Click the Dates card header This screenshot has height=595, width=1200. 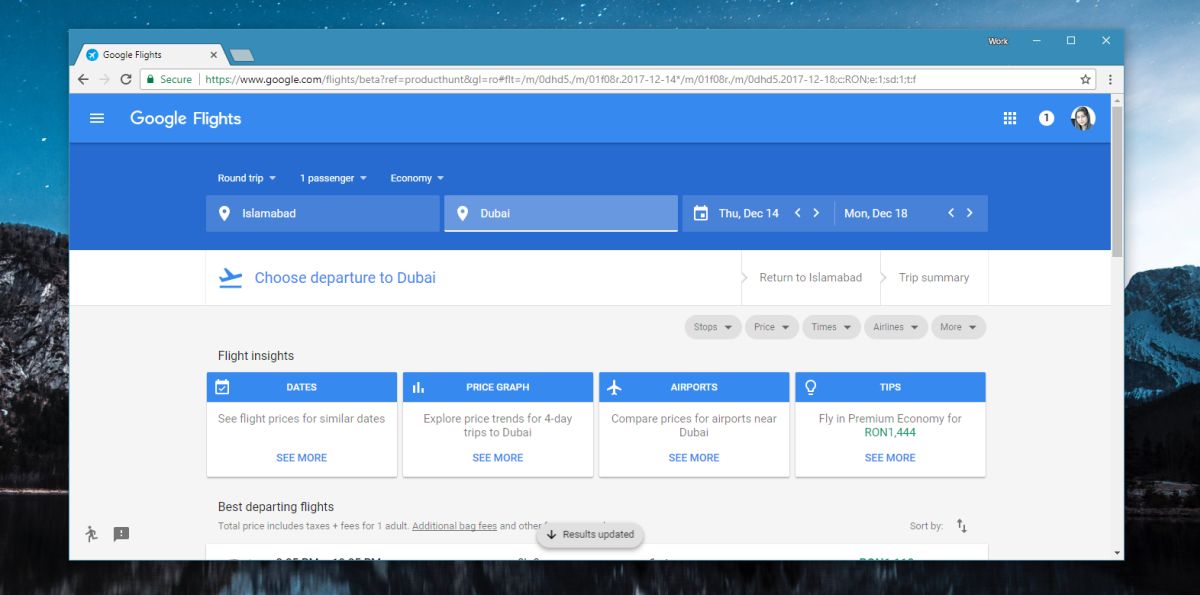coord(302,387)
